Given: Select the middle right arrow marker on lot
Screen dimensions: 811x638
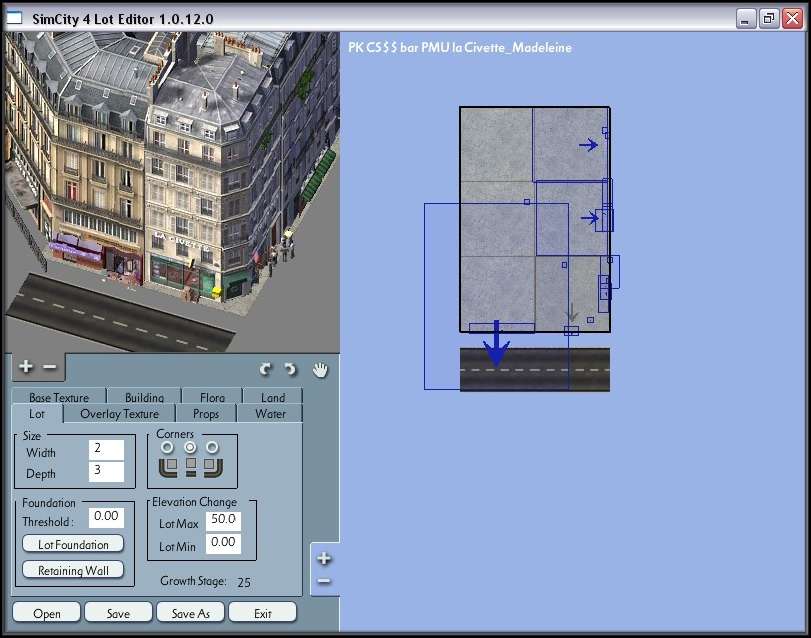Looking at the screenshot, I should point(589,218).
